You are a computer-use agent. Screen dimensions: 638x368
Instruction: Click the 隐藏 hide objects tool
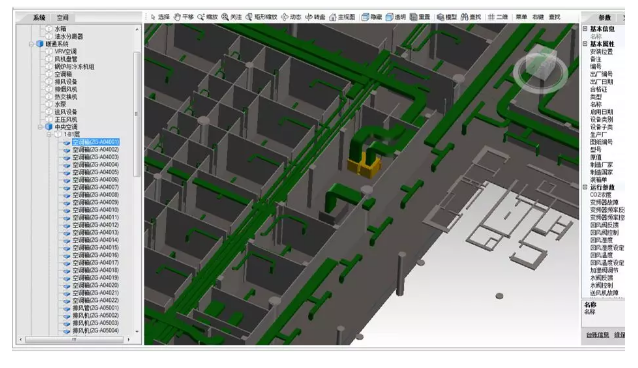(372, 17)
